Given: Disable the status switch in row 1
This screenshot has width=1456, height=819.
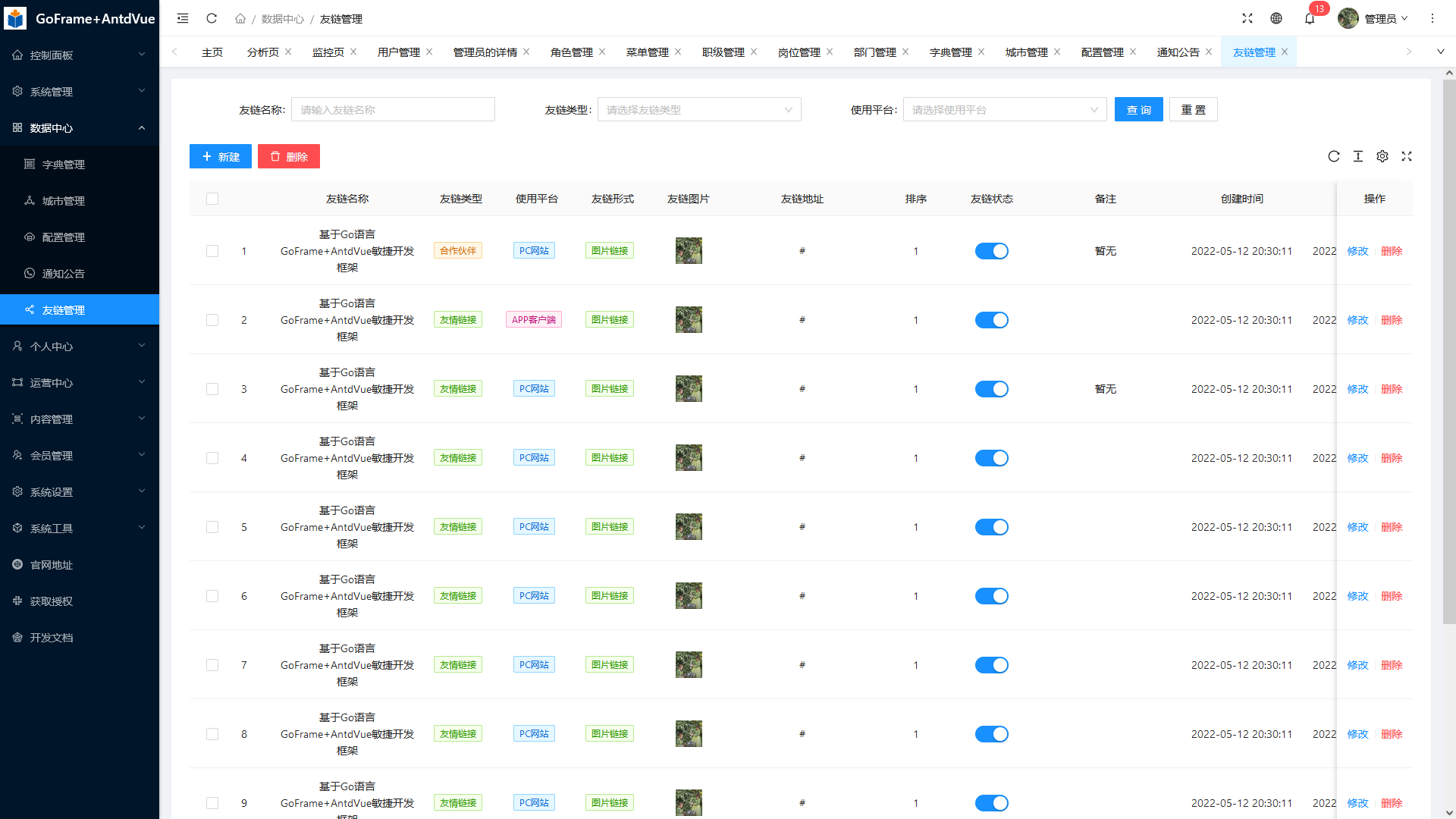Looking at the screenshot, I should [x=991, y=251].
